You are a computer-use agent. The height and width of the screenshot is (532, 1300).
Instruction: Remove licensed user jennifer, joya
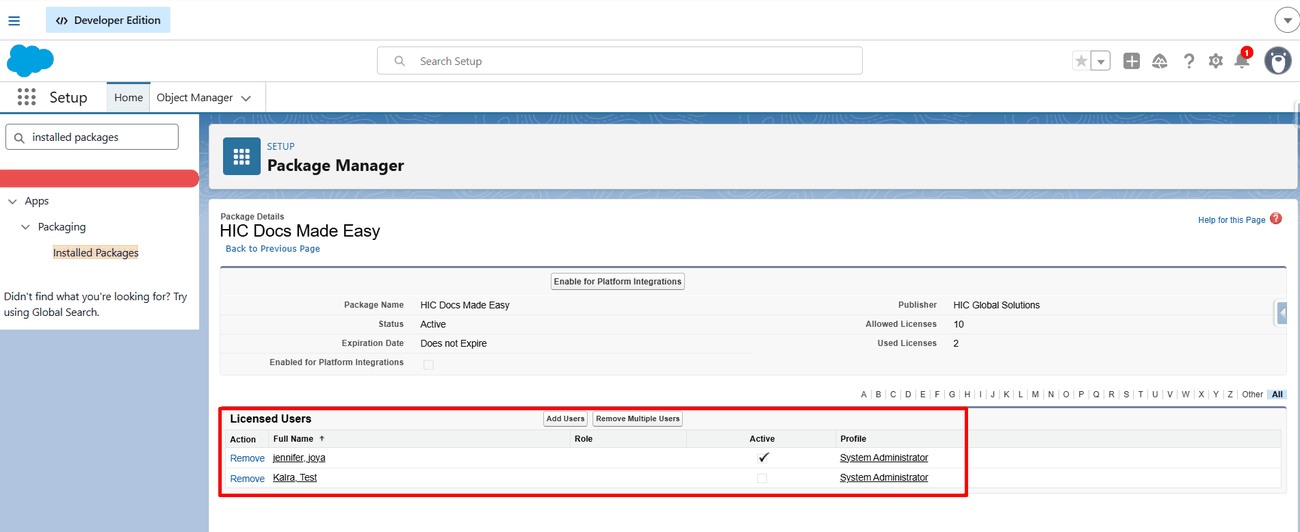[x=247, y=458]
